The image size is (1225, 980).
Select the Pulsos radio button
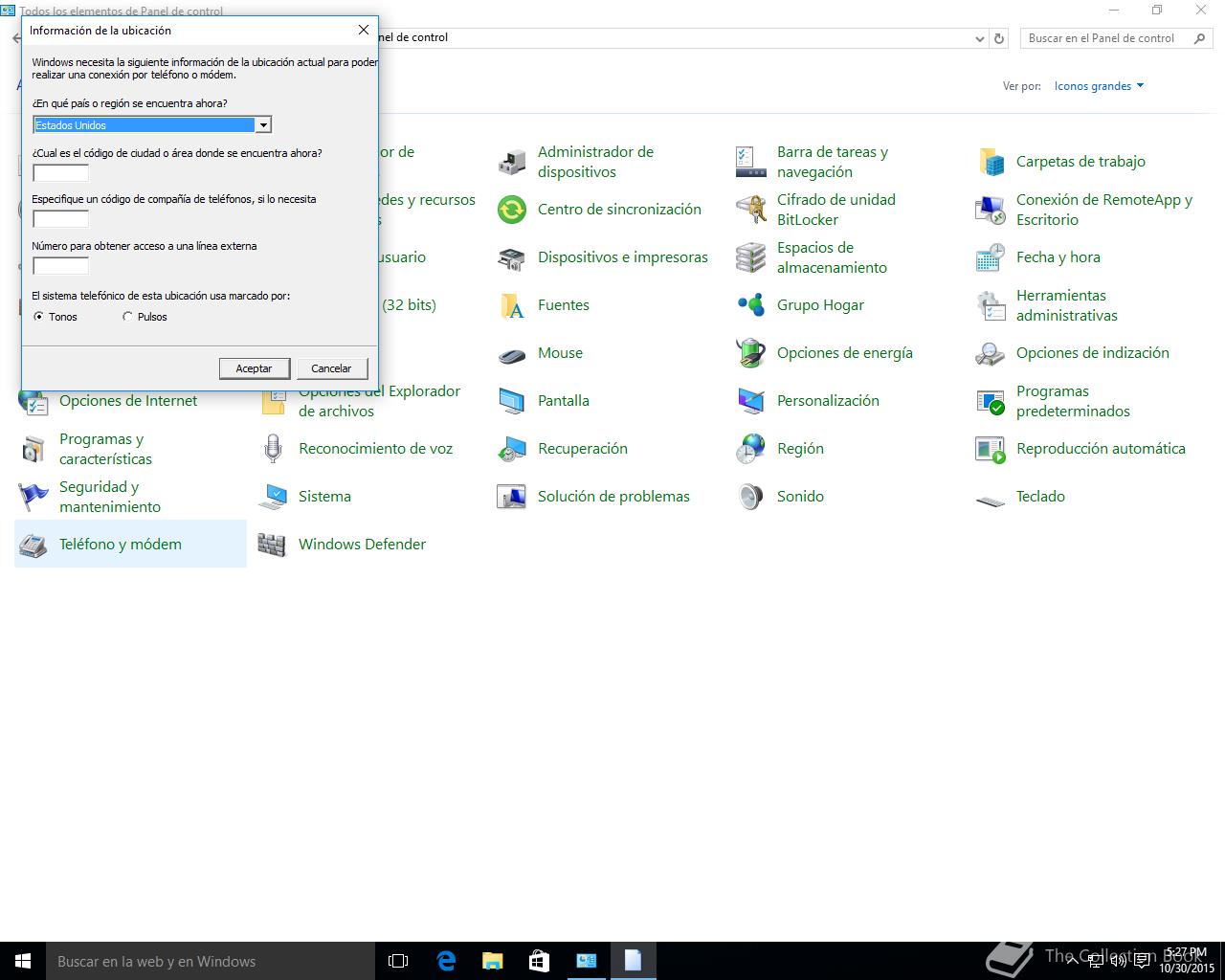tap(127, 317)
